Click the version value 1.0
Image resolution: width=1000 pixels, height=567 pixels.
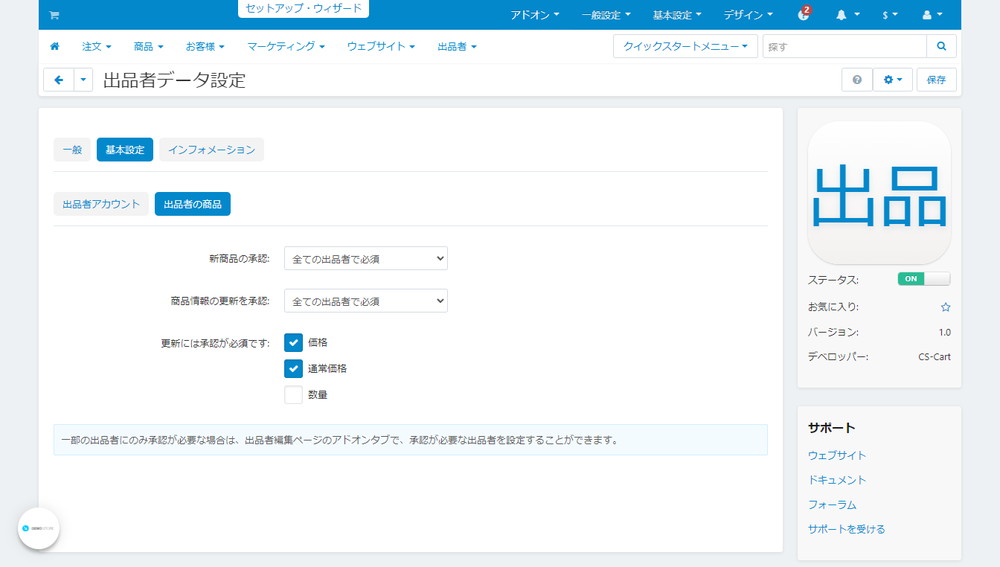click(945, 332)
